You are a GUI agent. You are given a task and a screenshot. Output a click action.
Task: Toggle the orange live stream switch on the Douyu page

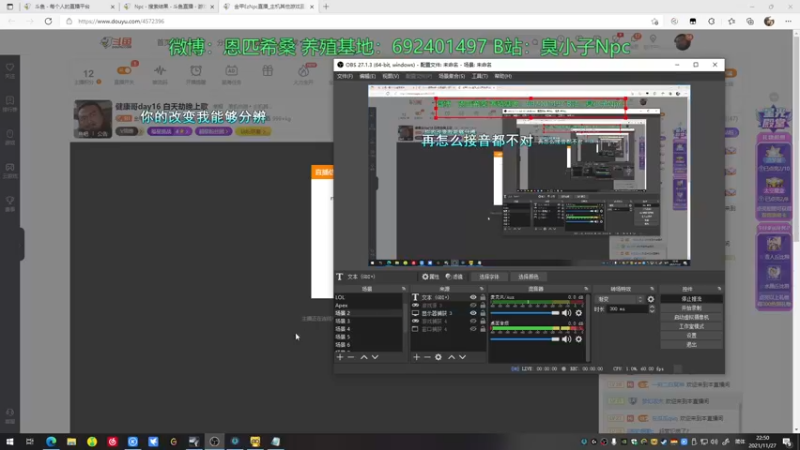(x=123, y=70)
